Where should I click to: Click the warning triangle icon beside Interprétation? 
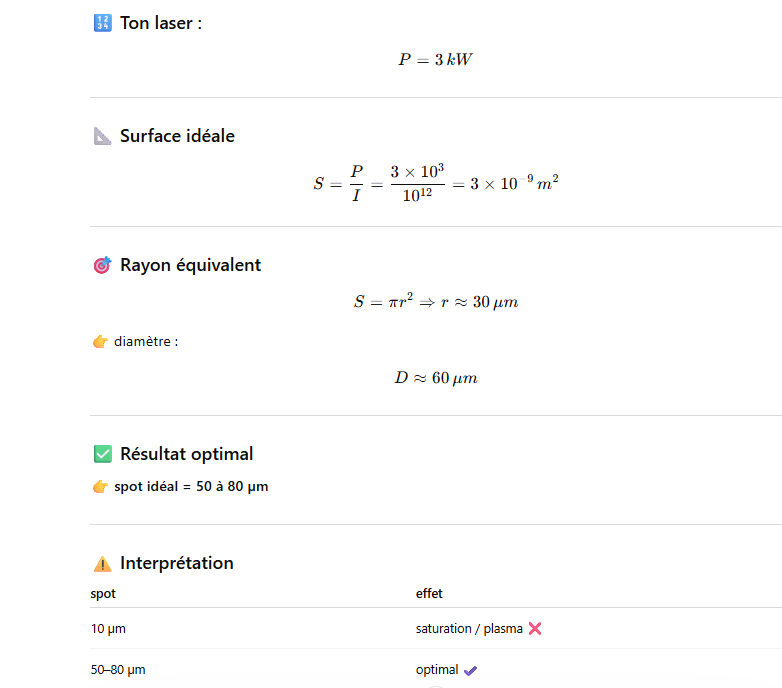pyautogui.click(x=101, y=563)
